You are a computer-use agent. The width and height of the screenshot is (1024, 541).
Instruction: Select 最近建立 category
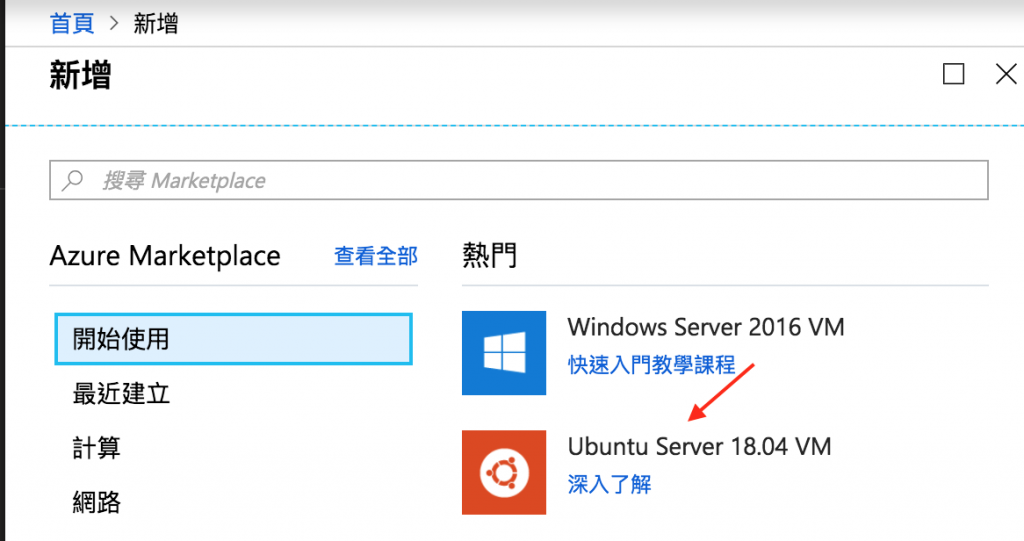point(121,394)
